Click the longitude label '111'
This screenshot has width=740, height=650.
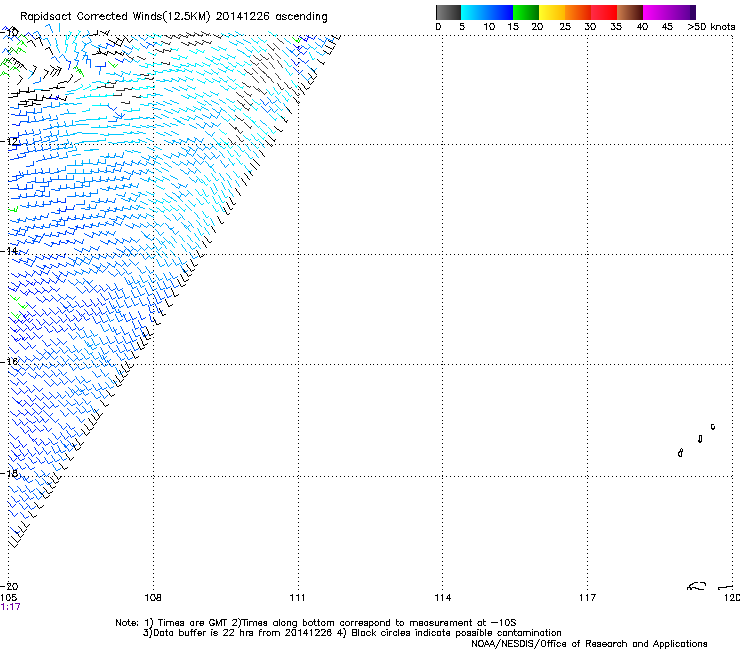[x=297, y=598]
